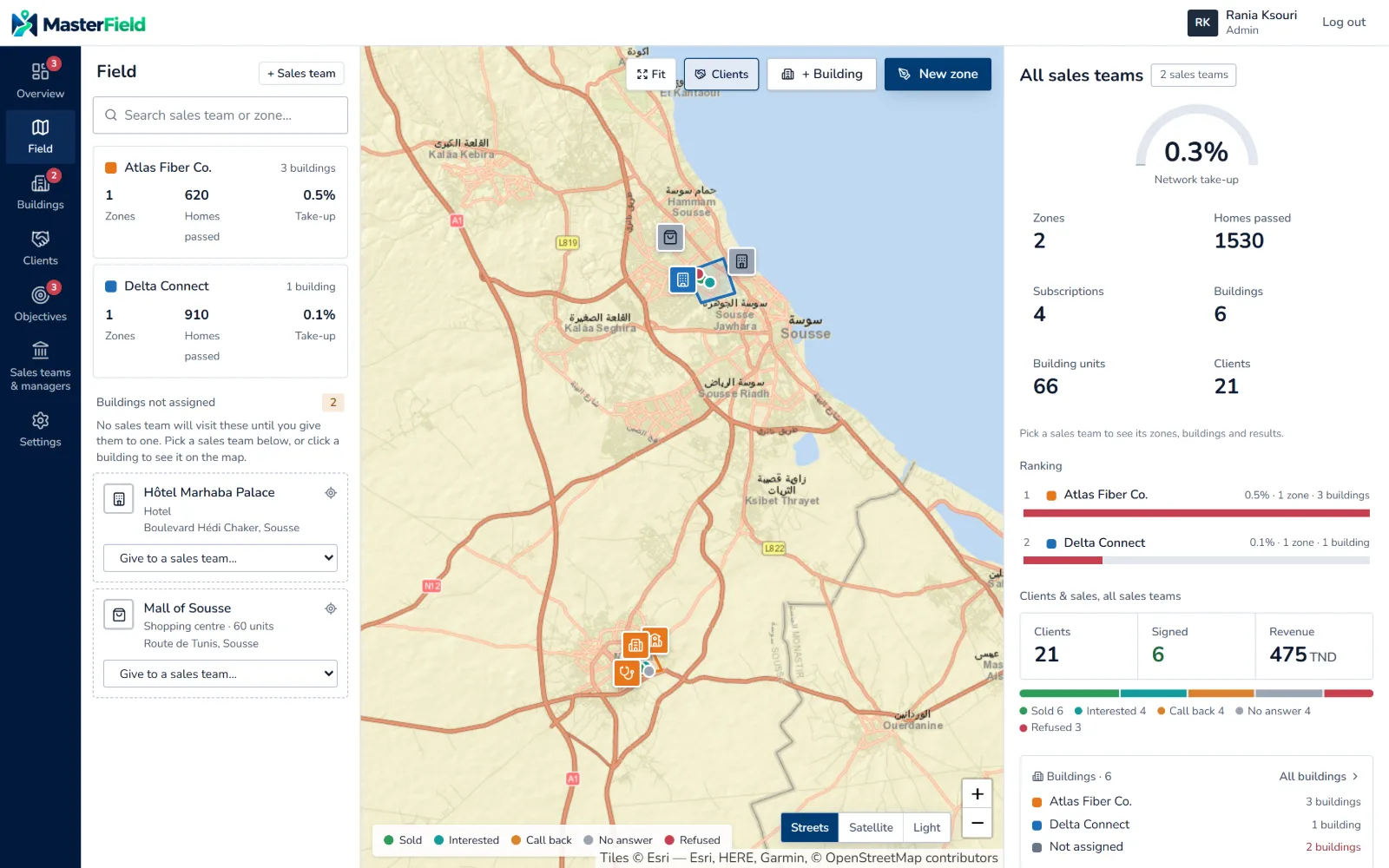
Task: Click the blue building marker on the map
Action: 682,279
